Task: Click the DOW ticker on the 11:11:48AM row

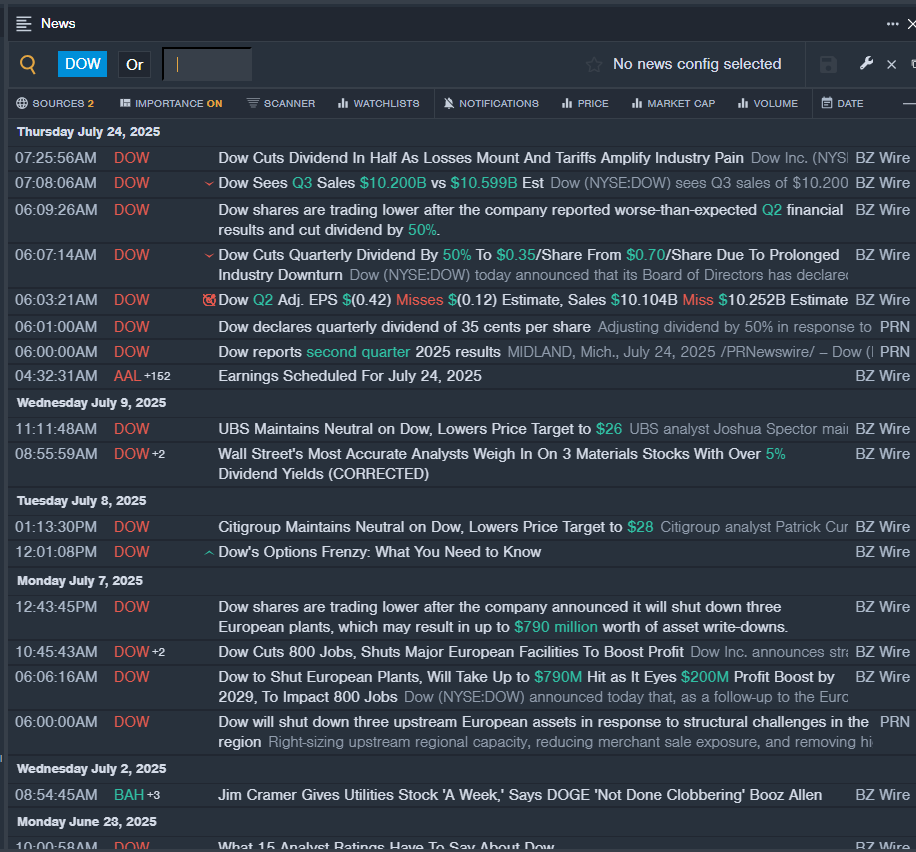Action: [131, 429]
